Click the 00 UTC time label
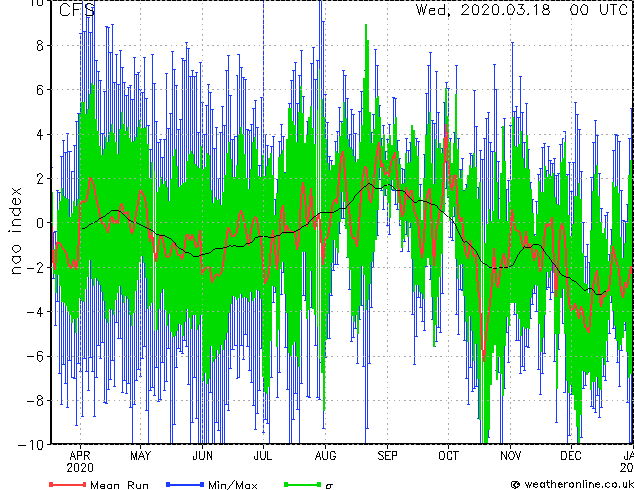This screenshot has height=490, width=634. [598, 10]
